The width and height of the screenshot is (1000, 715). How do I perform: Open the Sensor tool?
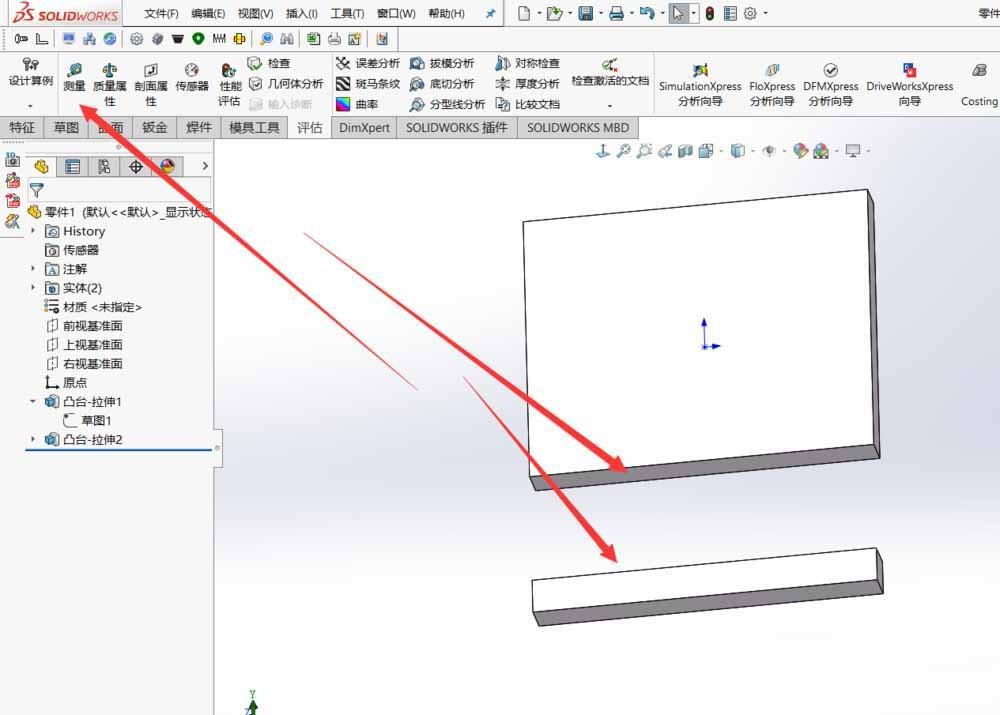coord(190,75)
